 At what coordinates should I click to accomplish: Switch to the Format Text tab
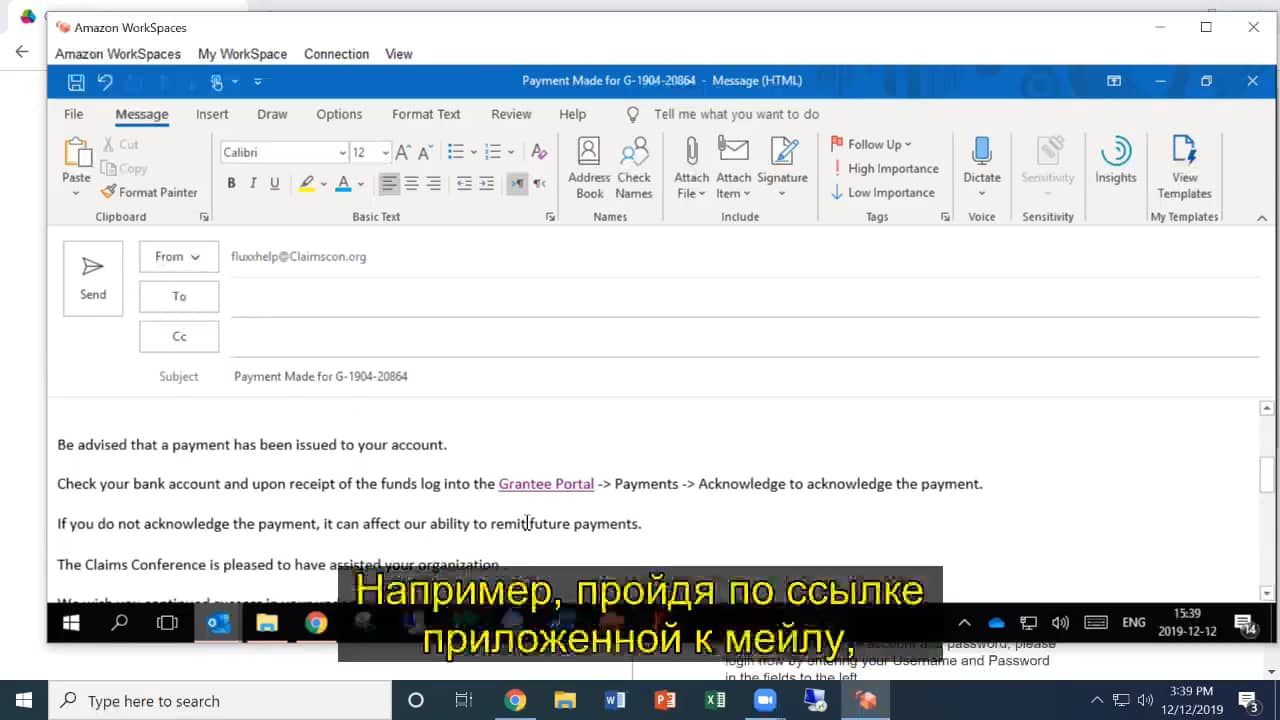426,114
